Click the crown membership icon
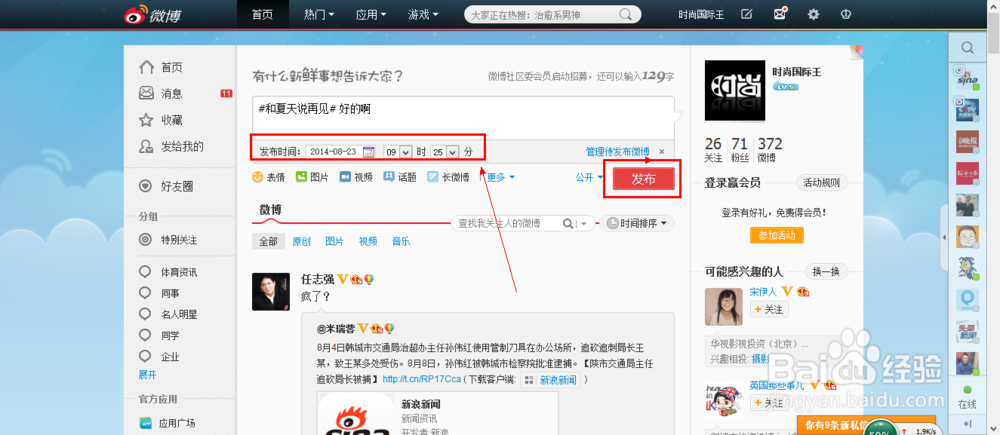Screen dimensions: 1000x435 point(846,14)
